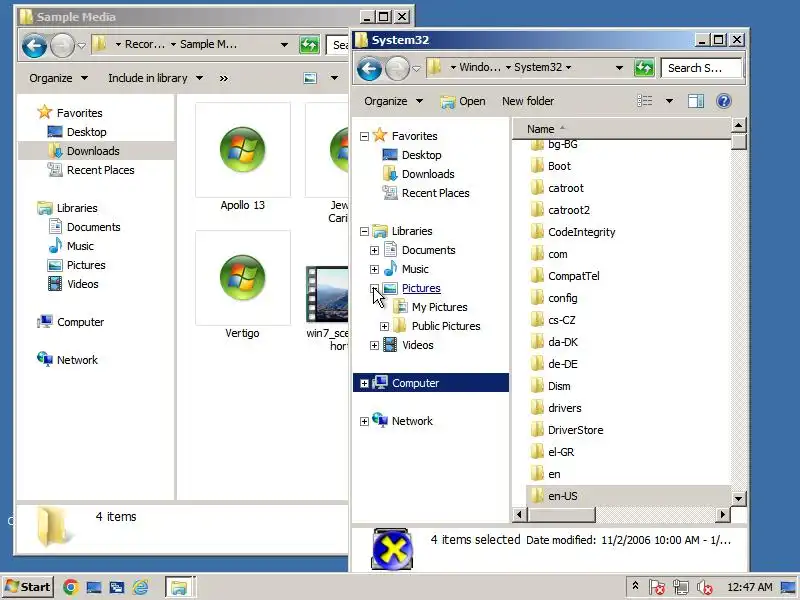Collapse Favorites in System32 tree
Screen dimensions: 800x600
tap(364, 136)
